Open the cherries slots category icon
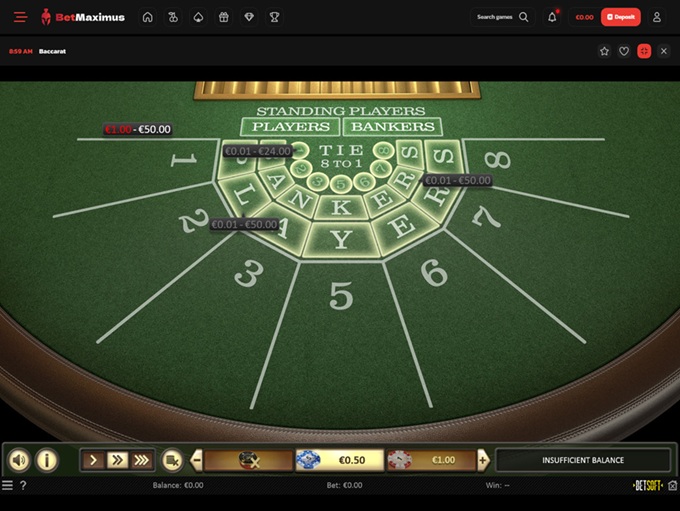 (x=173, y=17)
